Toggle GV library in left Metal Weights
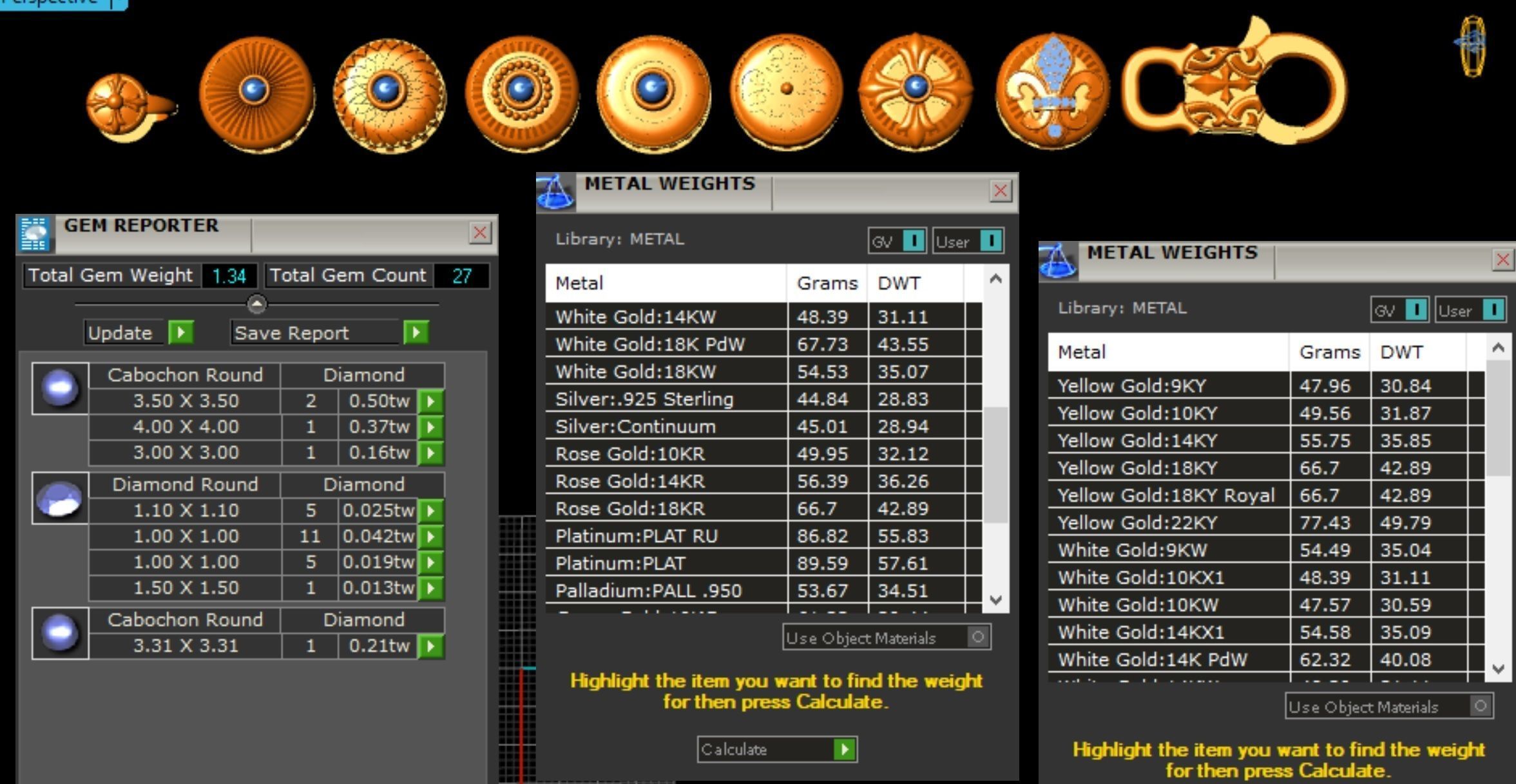 pos(913,241)
